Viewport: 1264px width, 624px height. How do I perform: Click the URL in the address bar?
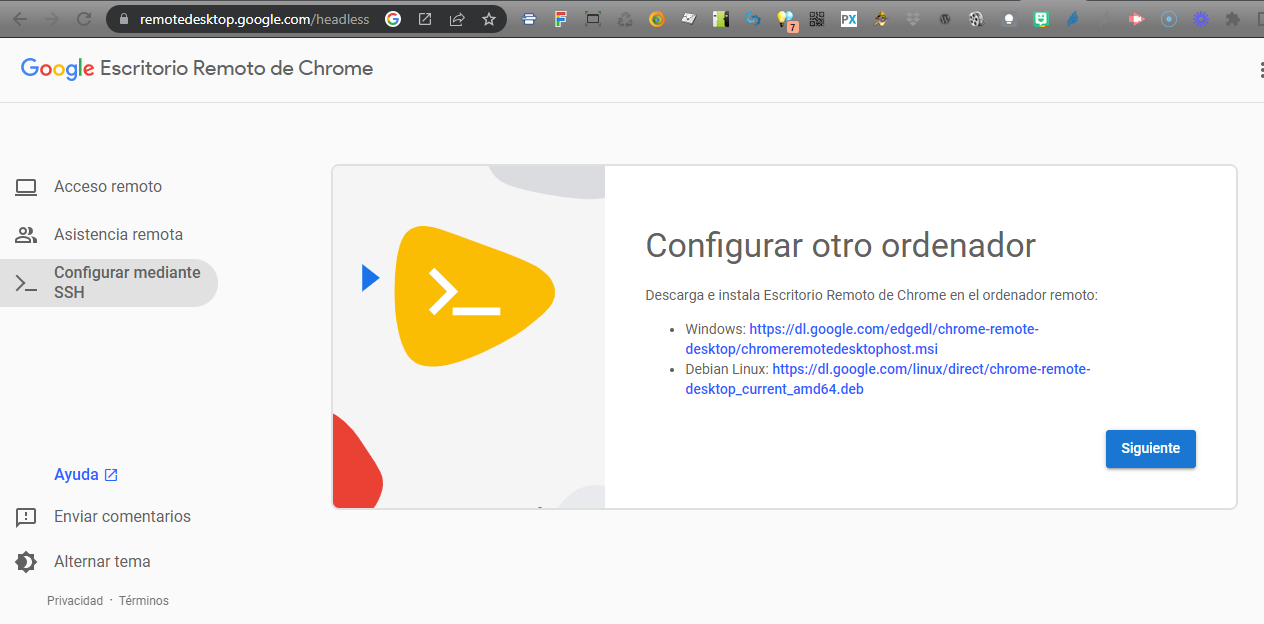(254, 19)
